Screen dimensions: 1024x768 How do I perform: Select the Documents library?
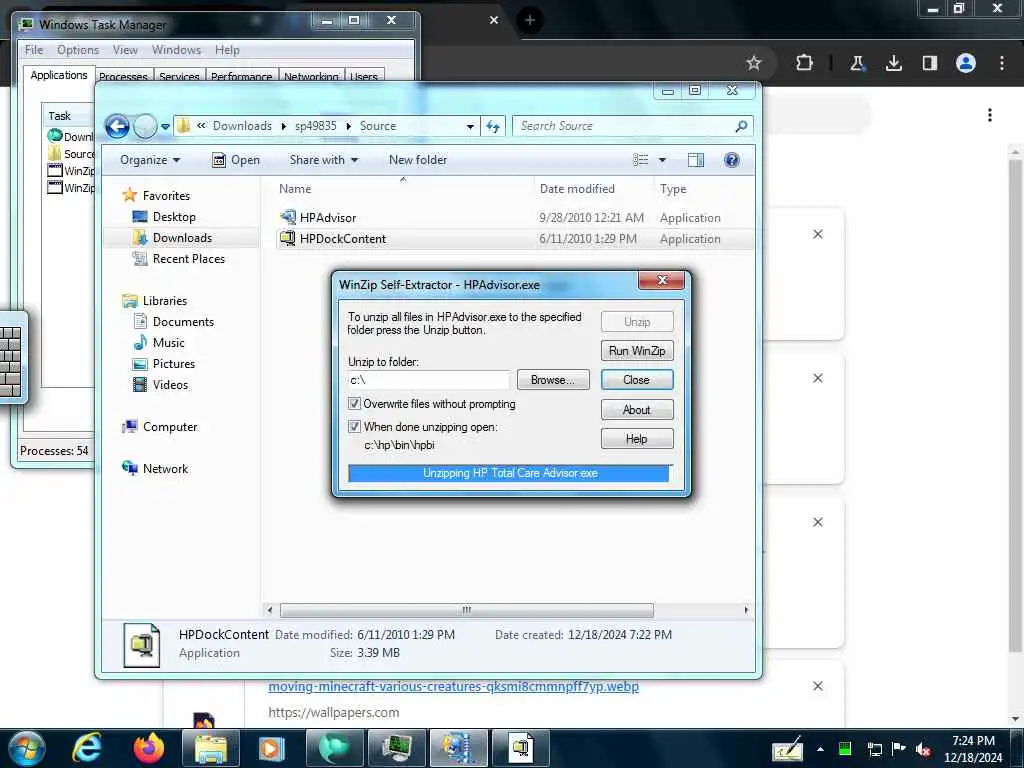(x=183, y=321)
